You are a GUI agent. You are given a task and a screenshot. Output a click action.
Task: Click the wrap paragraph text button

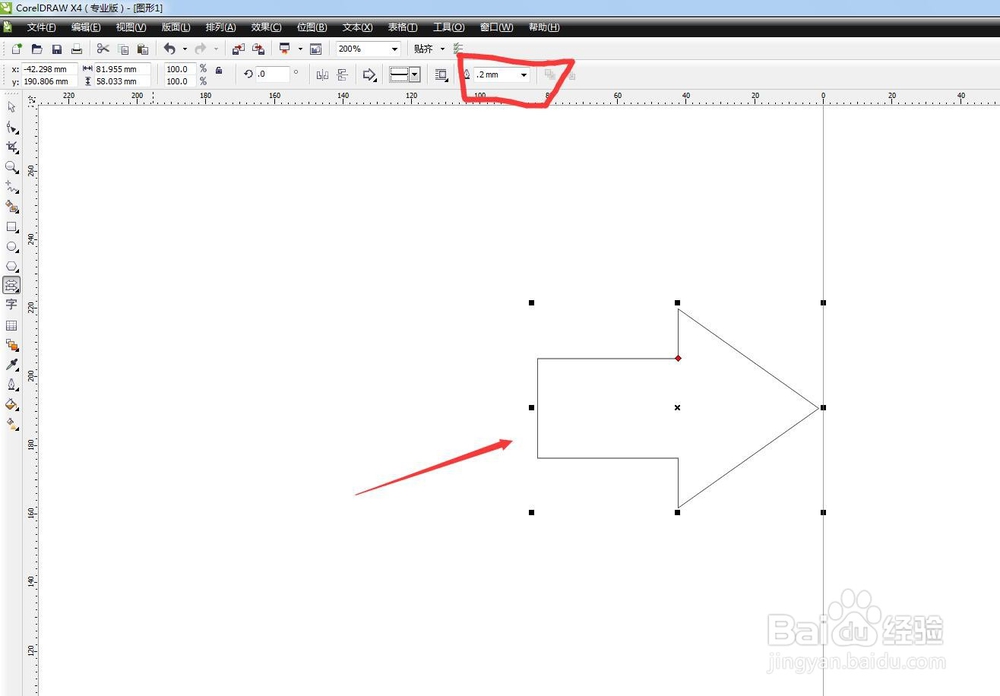point(441,75)
